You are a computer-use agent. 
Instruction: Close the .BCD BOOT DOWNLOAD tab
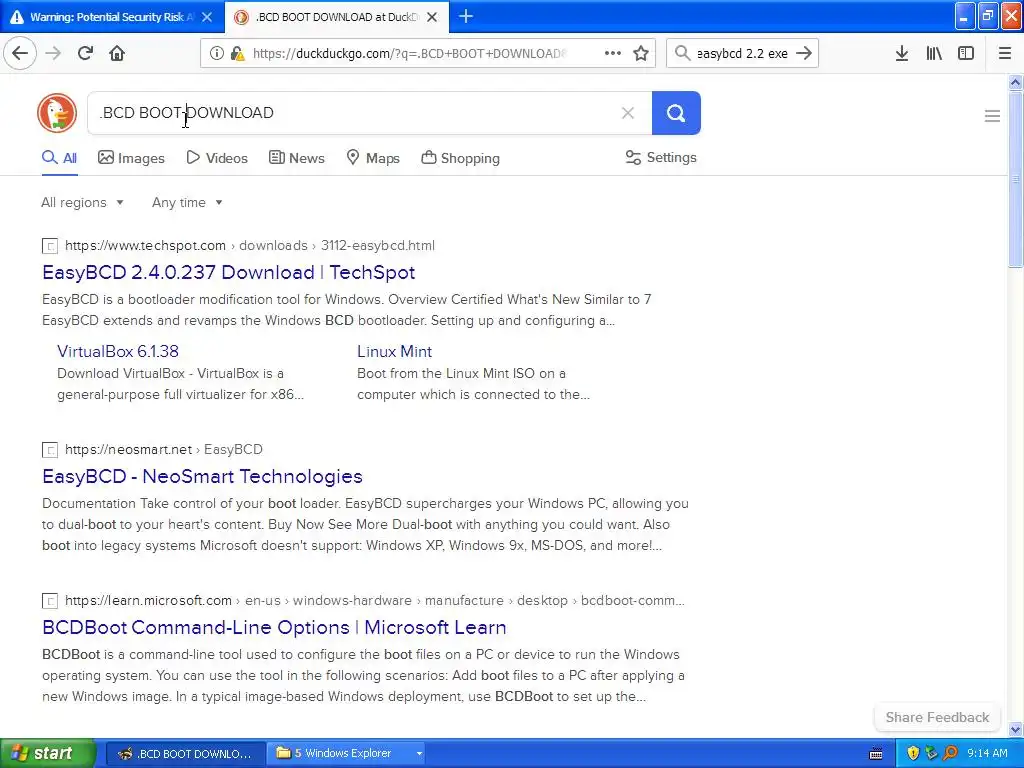(432, 17)
